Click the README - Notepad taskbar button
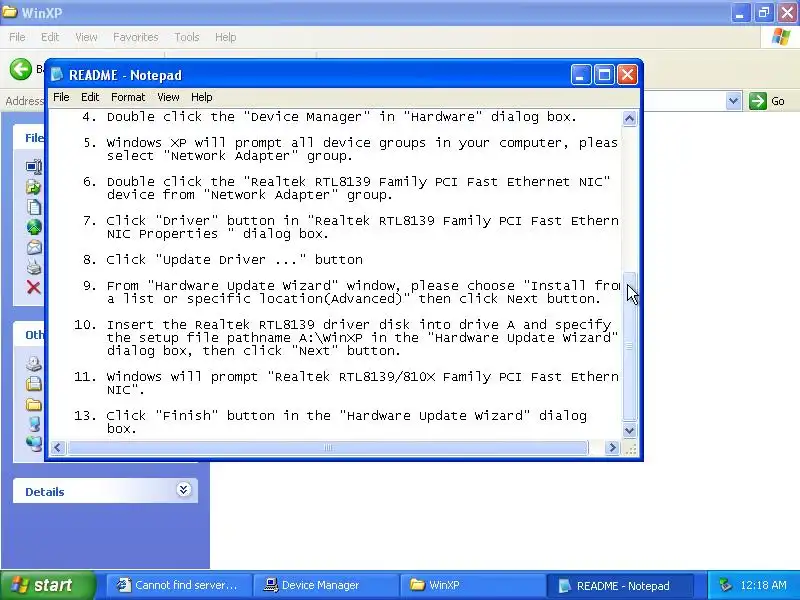 pyautogui.click(x=620, y=586)
